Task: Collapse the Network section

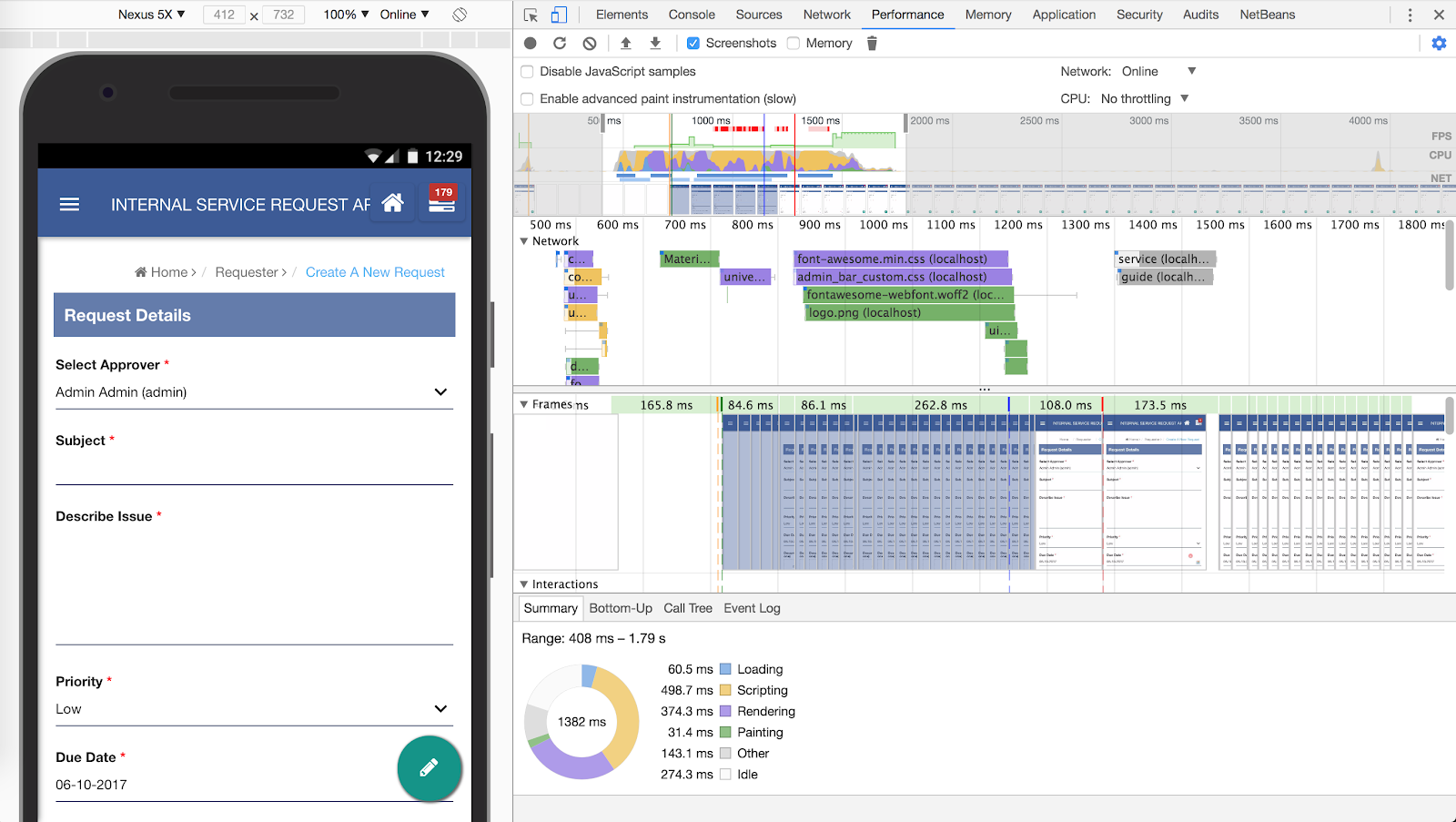Action: (524, 241)
